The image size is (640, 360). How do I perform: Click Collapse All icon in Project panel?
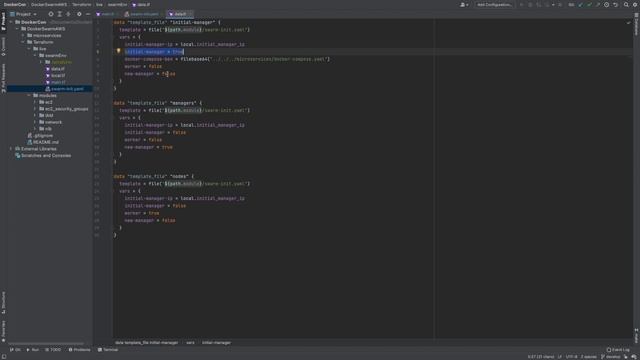[68, 14]
